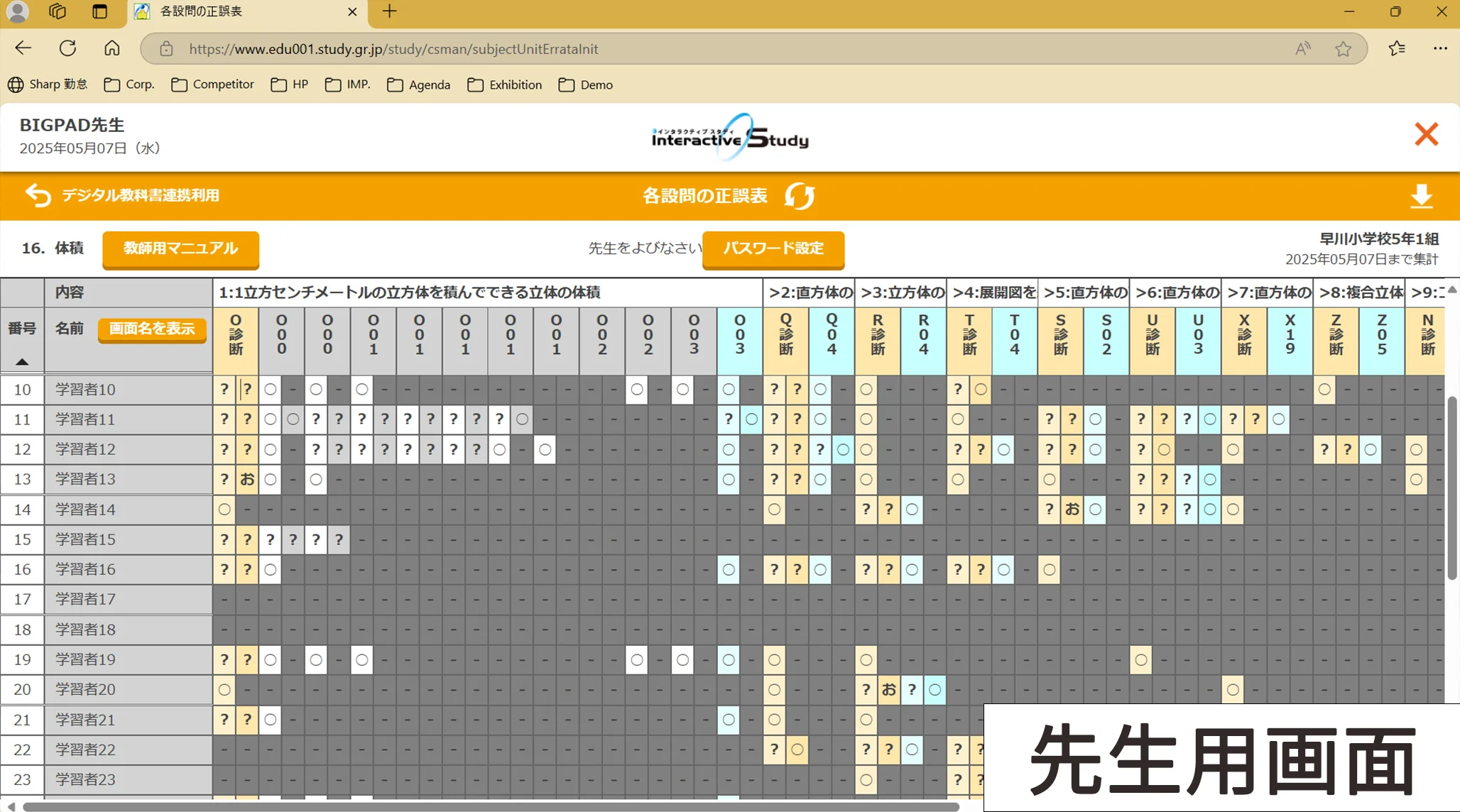
Task: Click the download arrow icon
Action: coord(1421,196)
